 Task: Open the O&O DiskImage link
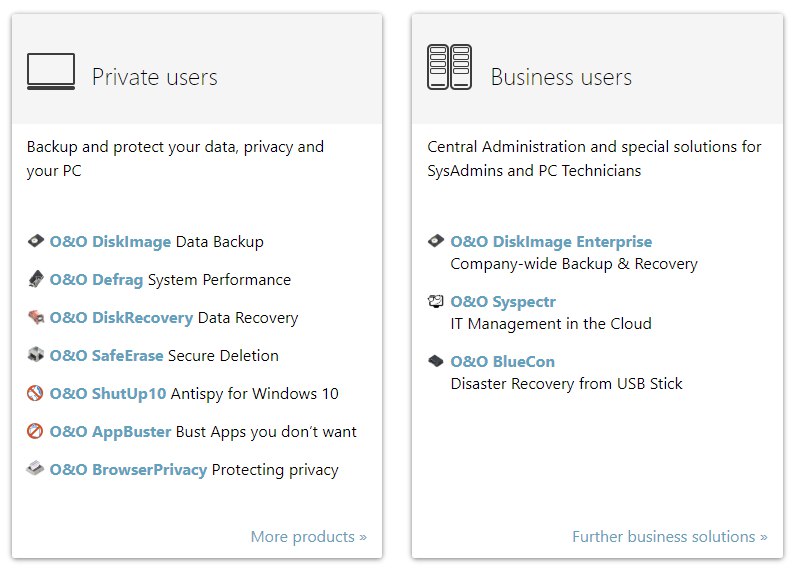(110, 242)
